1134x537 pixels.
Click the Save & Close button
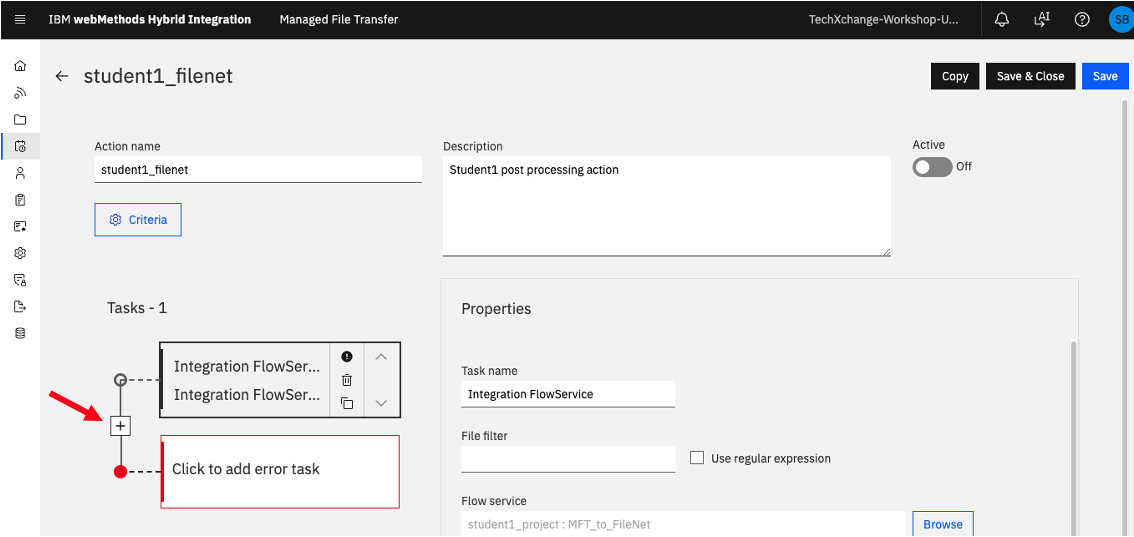point(1031,76)
